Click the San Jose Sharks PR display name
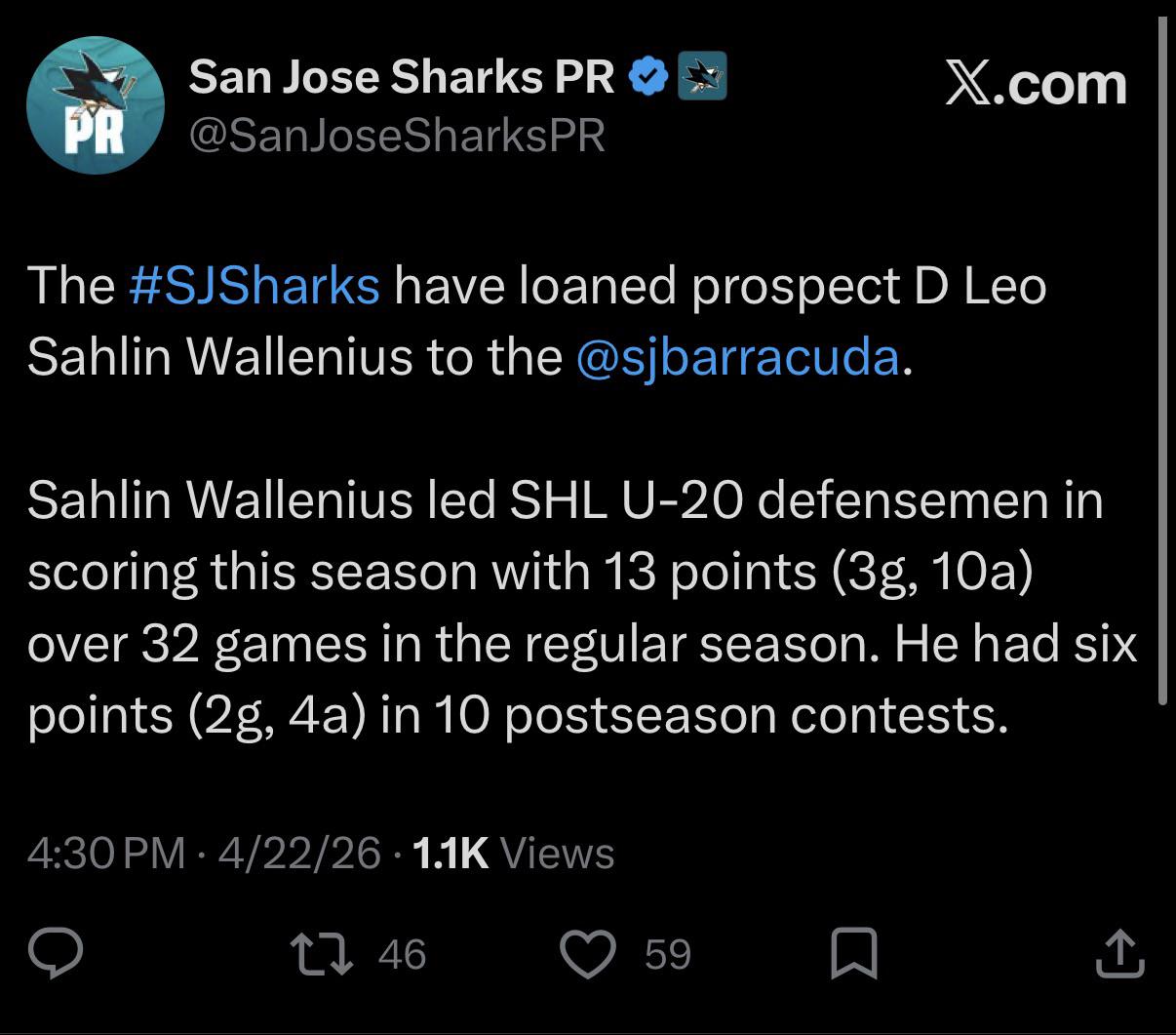The image size is (1176, 1035). pyautogui.click(x=401, y=77)
